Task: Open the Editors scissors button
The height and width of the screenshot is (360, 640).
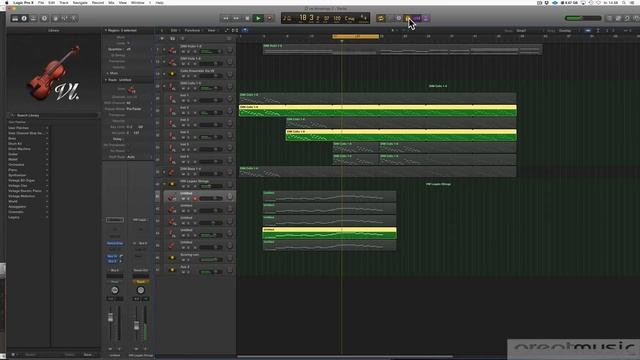Action: [x=74, y=18]
